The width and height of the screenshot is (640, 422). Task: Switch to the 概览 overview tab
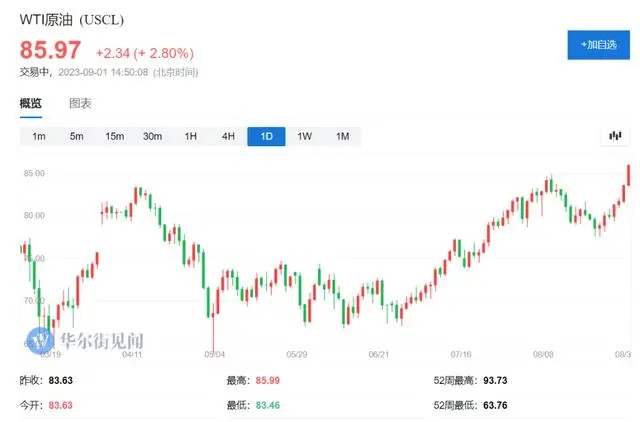(31, 103)
